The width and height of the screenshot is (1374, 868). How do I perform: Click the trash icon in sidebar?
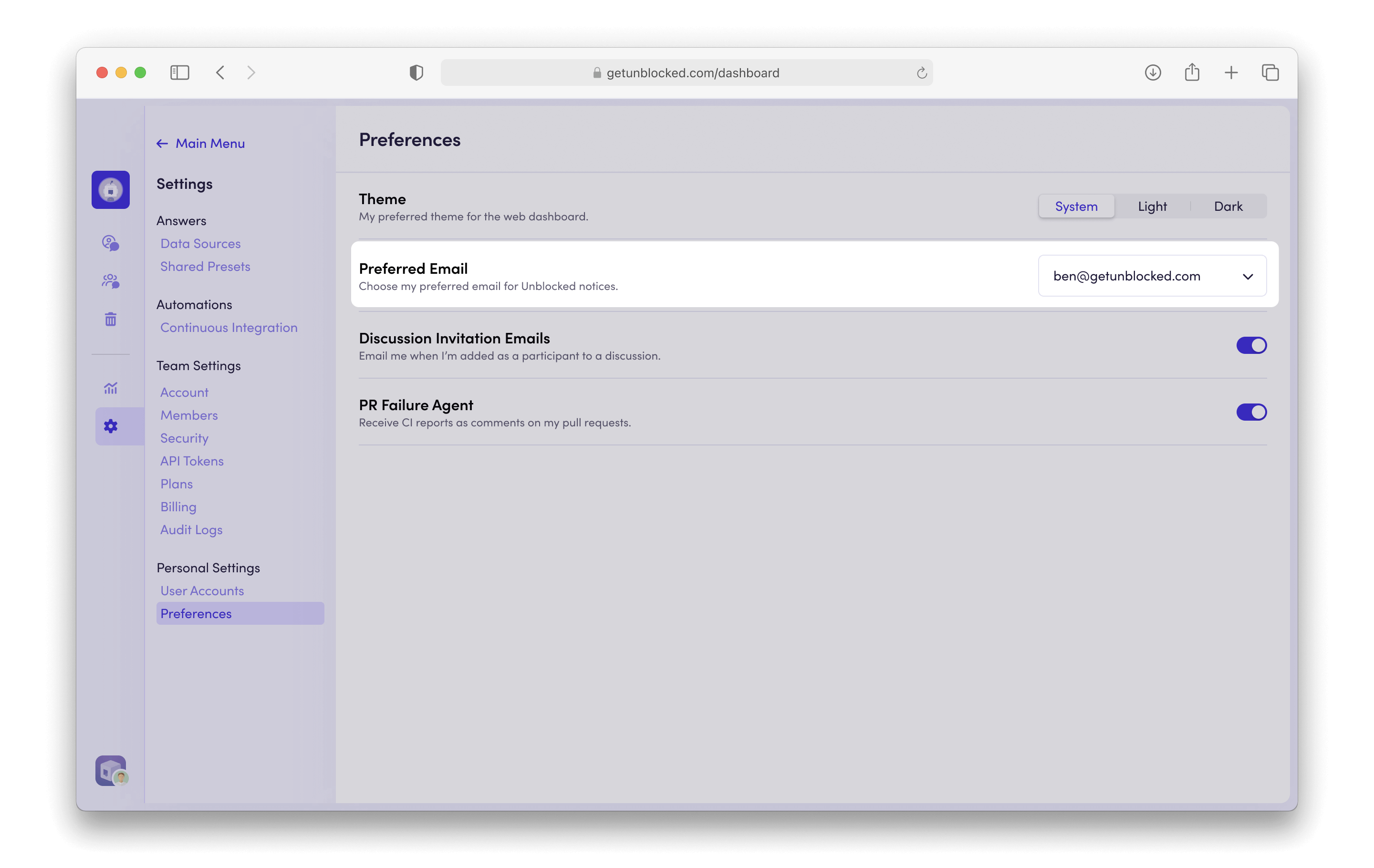111,320
